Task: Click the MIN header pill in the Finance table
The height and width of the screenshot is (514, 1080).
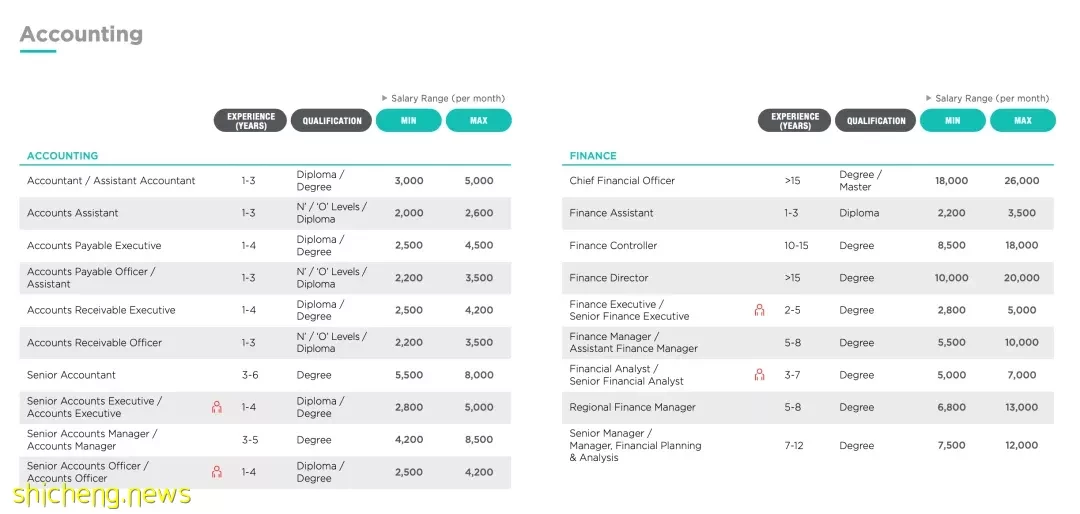Action: coord(953,121)
